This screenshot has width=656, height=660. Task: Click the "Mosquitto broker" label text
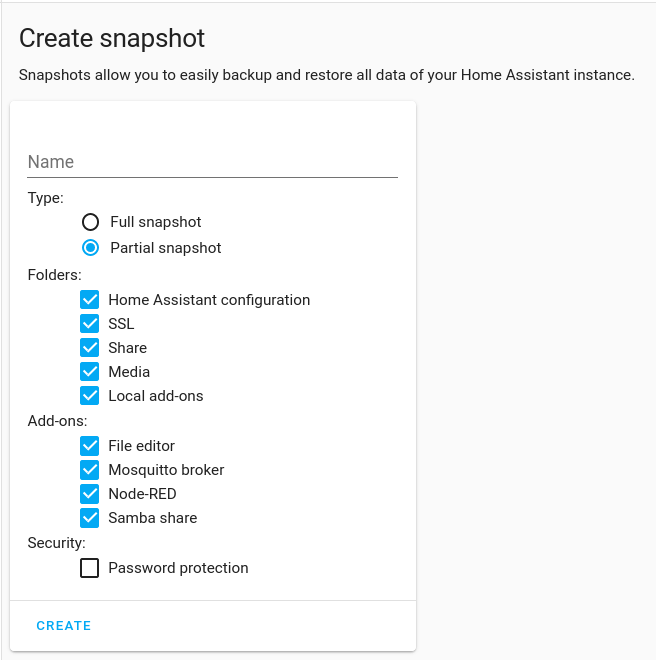coord(166,470)
